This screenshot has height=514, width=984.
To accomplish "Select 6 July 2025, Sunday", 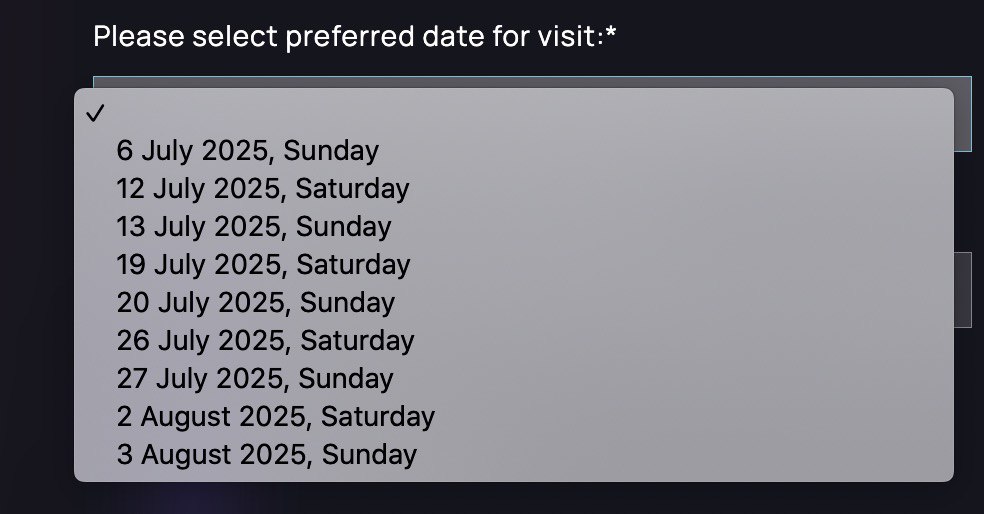I will (x=247, y=151).
